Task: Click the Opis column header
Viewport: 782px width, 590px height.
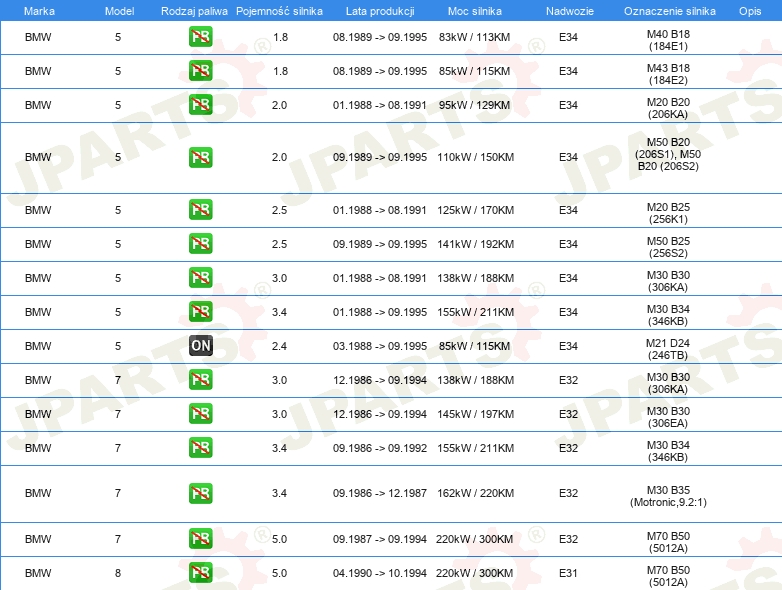Action: tap(750, 11)
